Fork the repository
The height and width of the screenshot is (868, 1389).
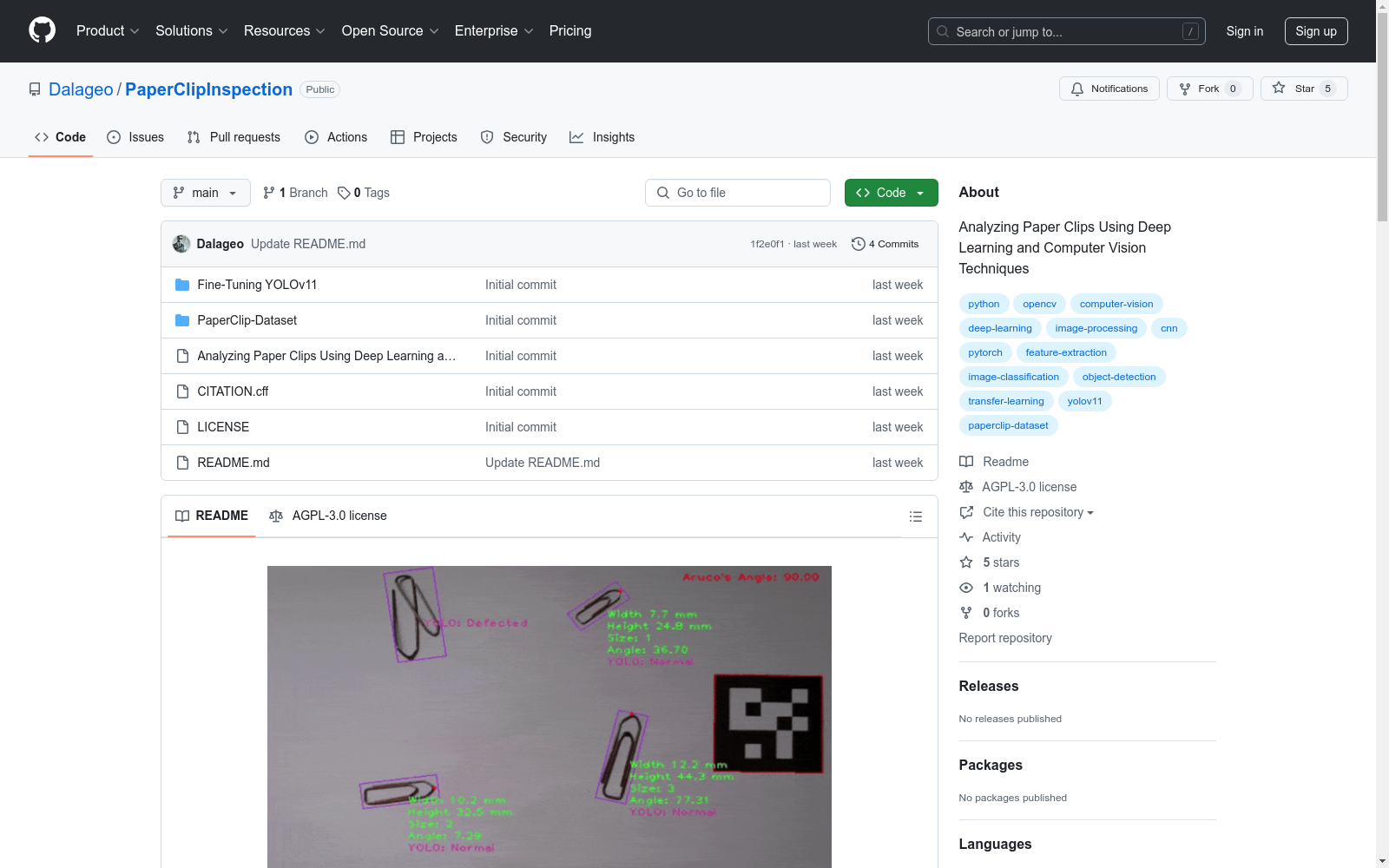(x=1209, y=89)
